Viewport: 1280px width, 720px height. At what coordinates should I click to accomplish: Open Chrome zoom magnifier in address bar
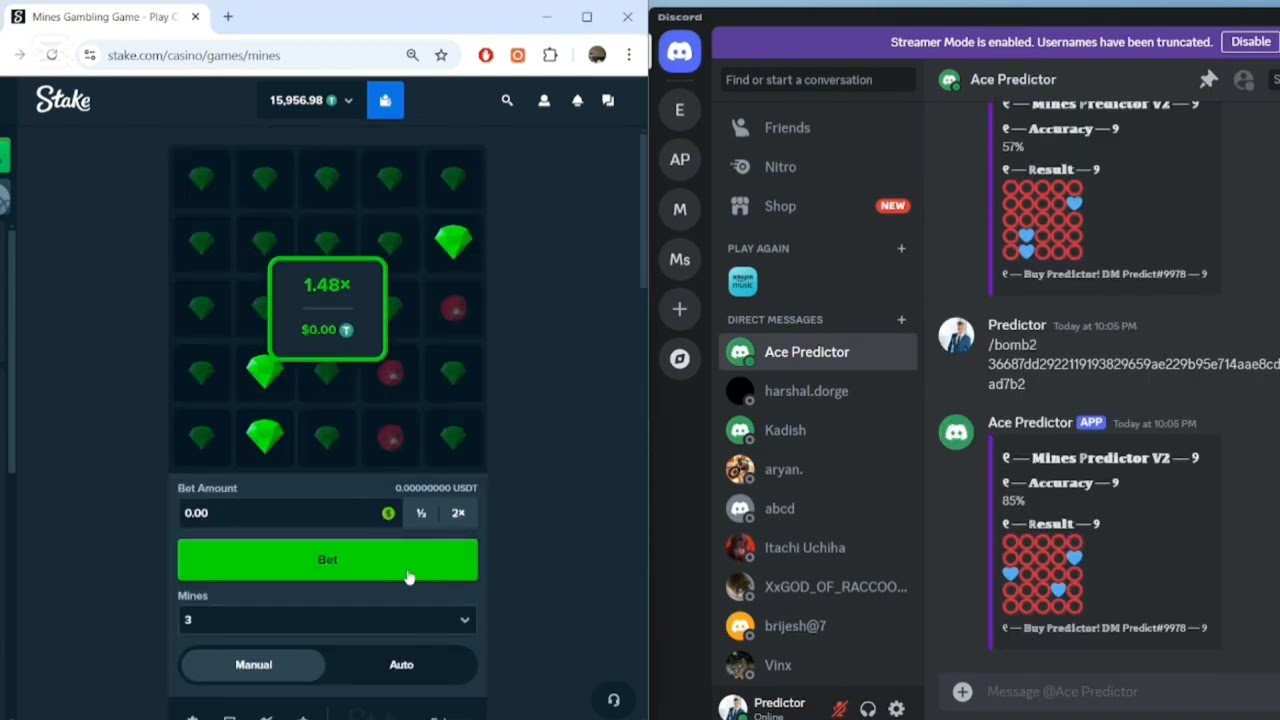tap(412, 55)
